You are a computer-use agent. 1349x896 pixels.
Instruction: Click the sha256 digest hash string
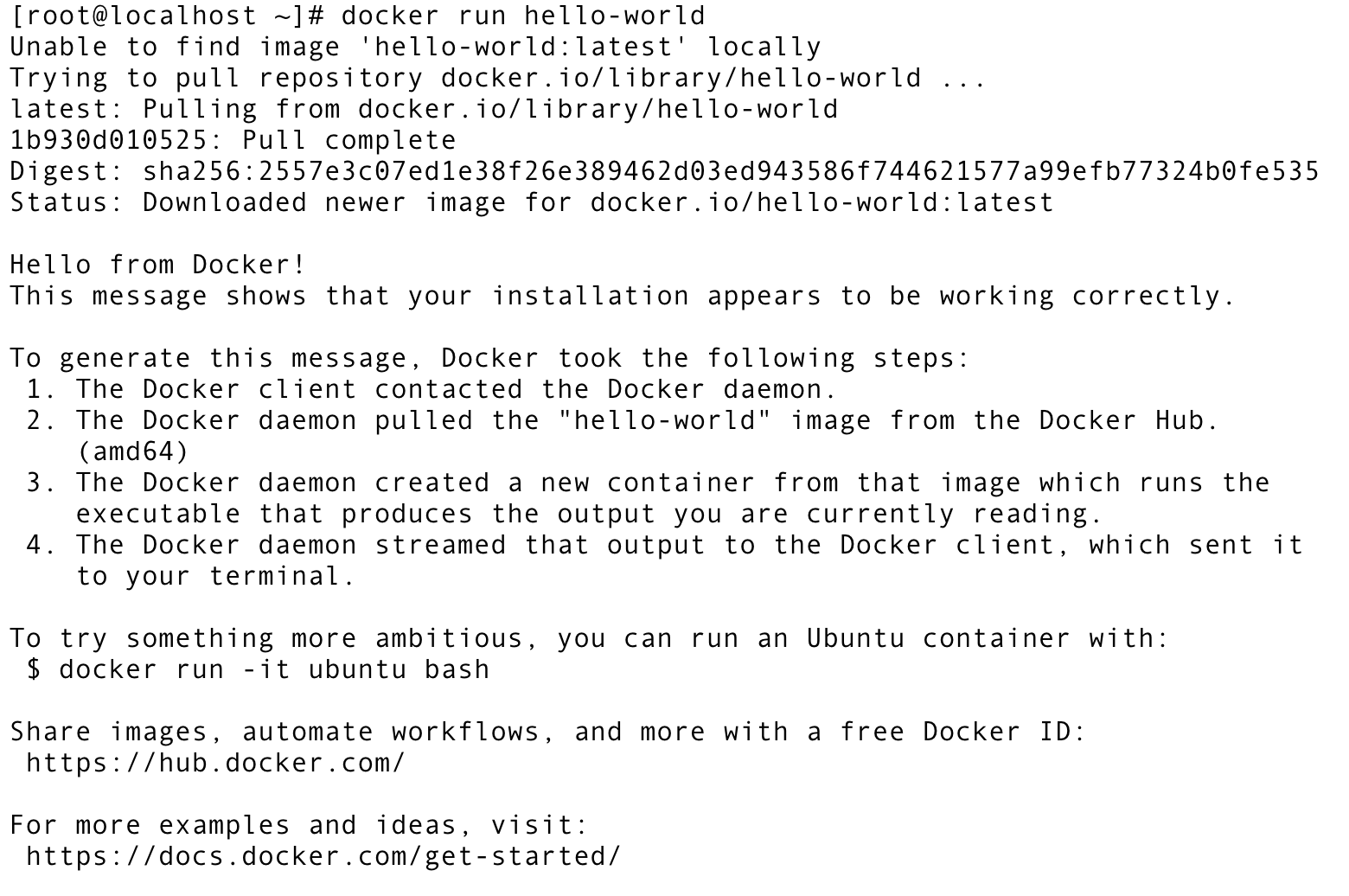coord(732,172)
